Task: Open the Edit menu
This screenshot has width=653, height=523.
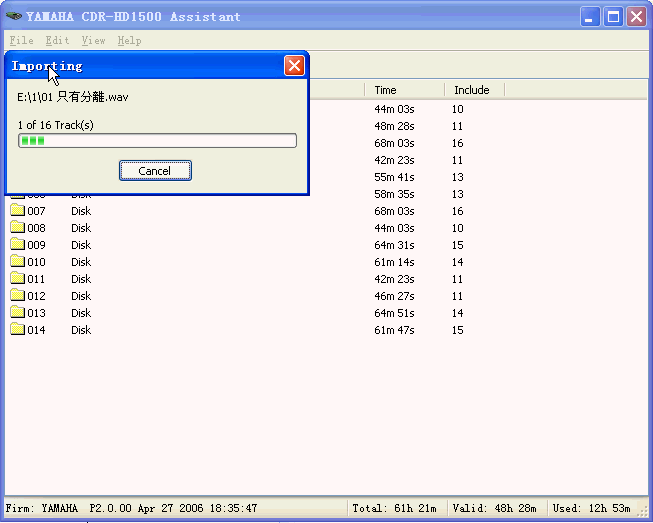Action: [57, 40]
